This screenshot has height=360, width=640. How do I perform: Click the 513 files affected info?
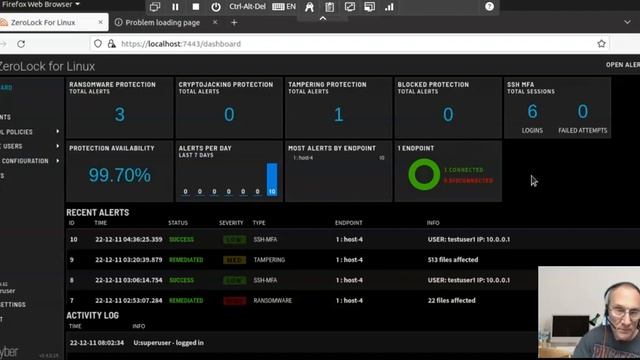(x=453, y=260)
